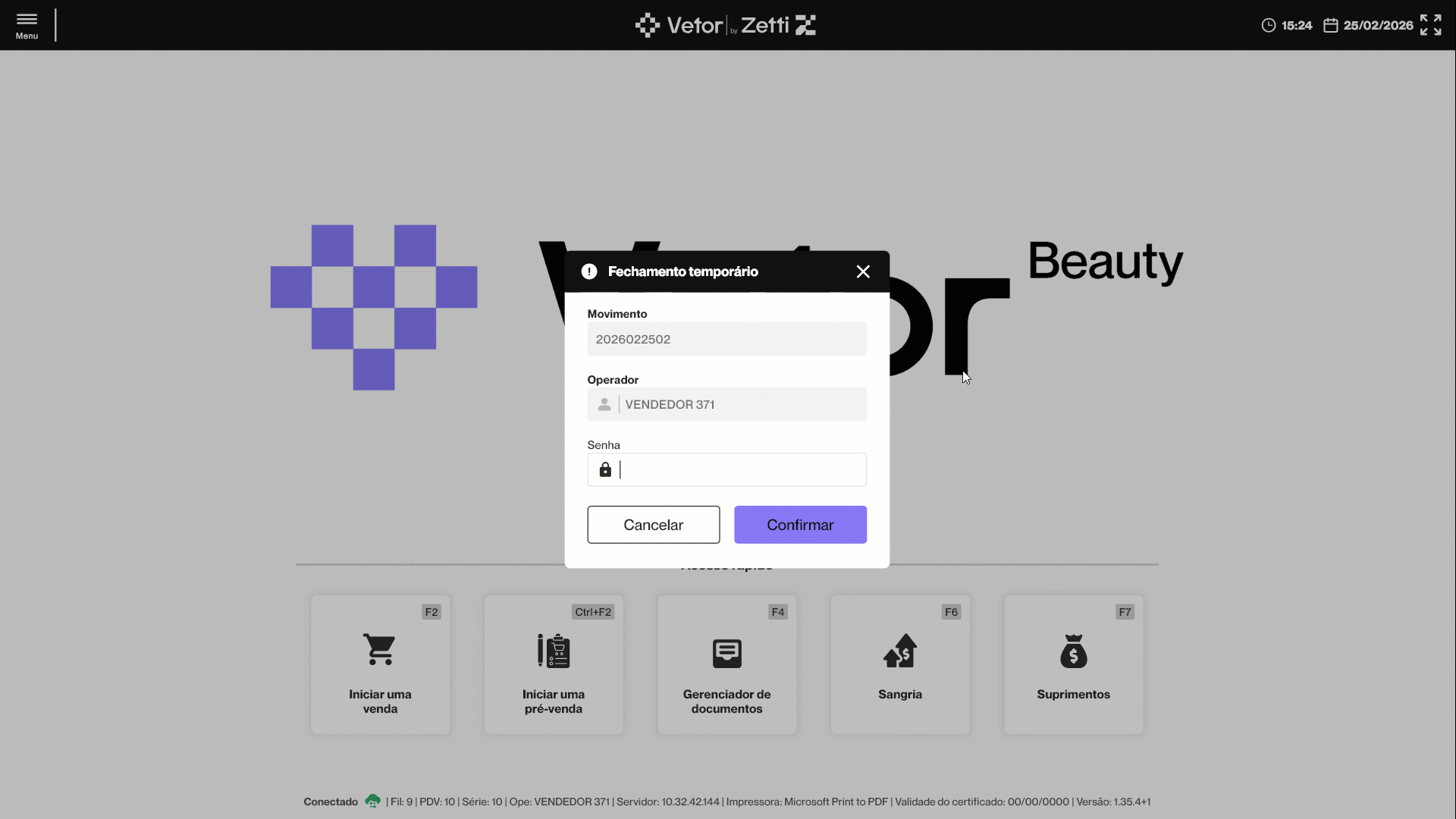1456x819 pixels.
Task: Click the clock icon in the top bar
Action: 1268,25
